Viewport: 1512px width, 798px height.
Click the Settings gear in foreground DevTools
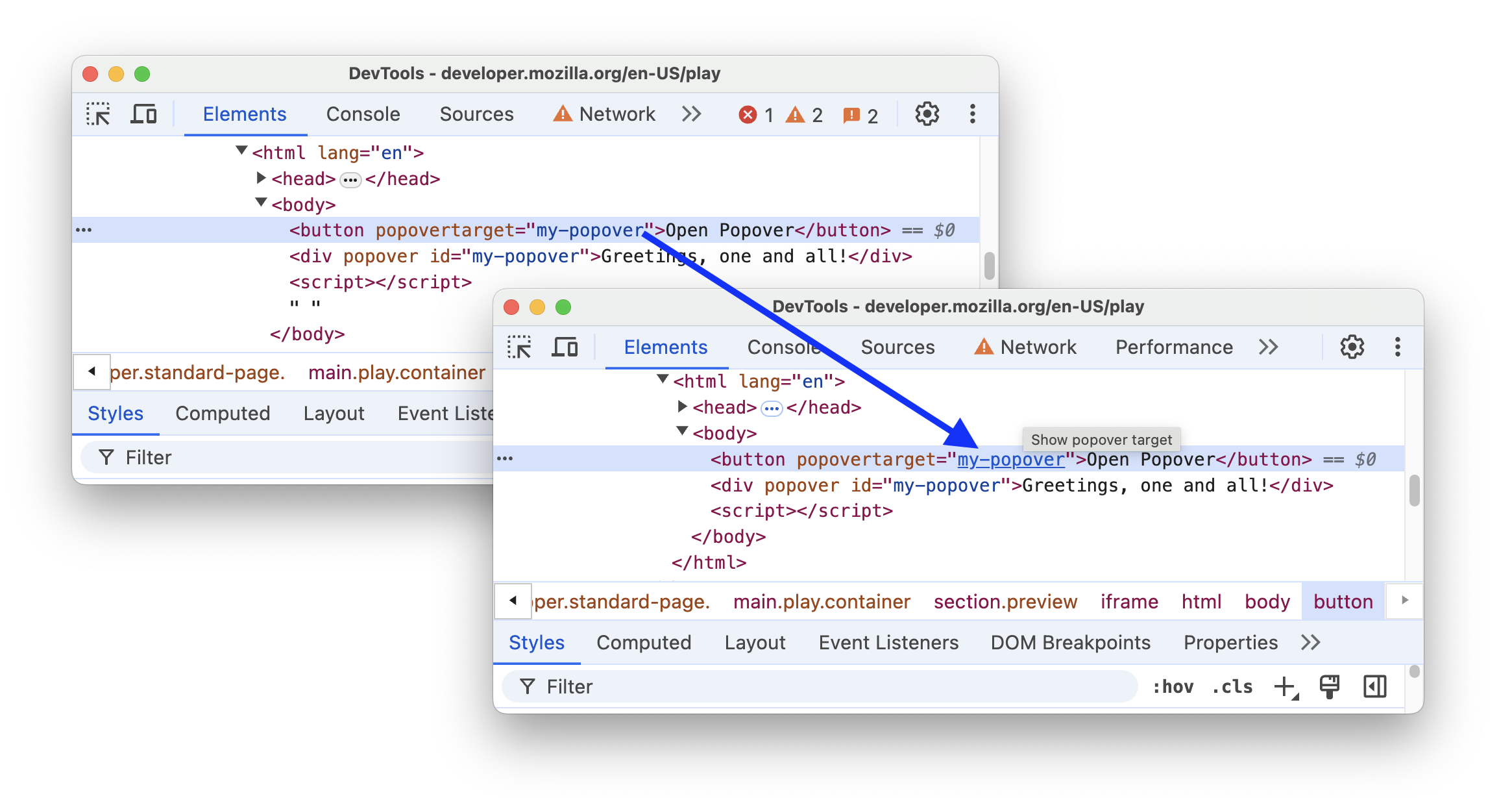pyautogui.click(x=1352, y=346)
